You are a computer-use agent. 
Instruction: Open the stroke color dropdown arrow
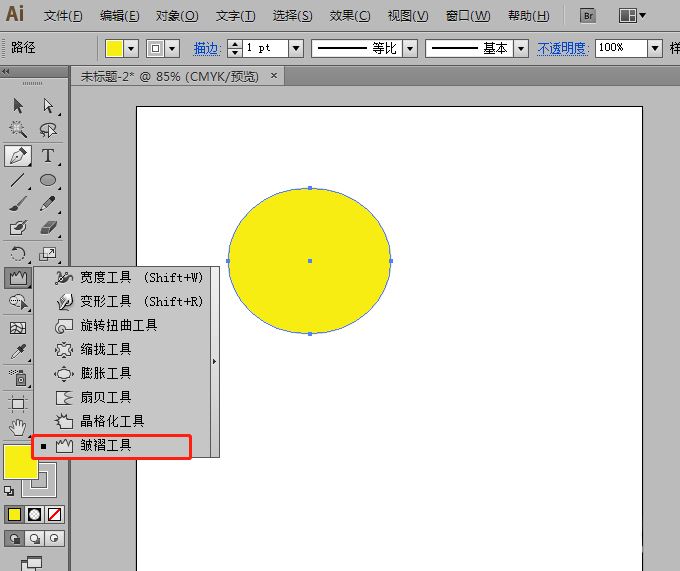point(172,49)
